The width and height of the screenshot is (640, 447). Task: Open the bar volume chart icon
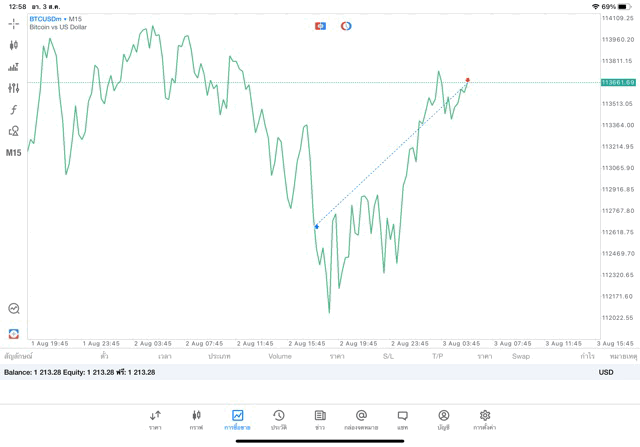(x=14, y=67)
